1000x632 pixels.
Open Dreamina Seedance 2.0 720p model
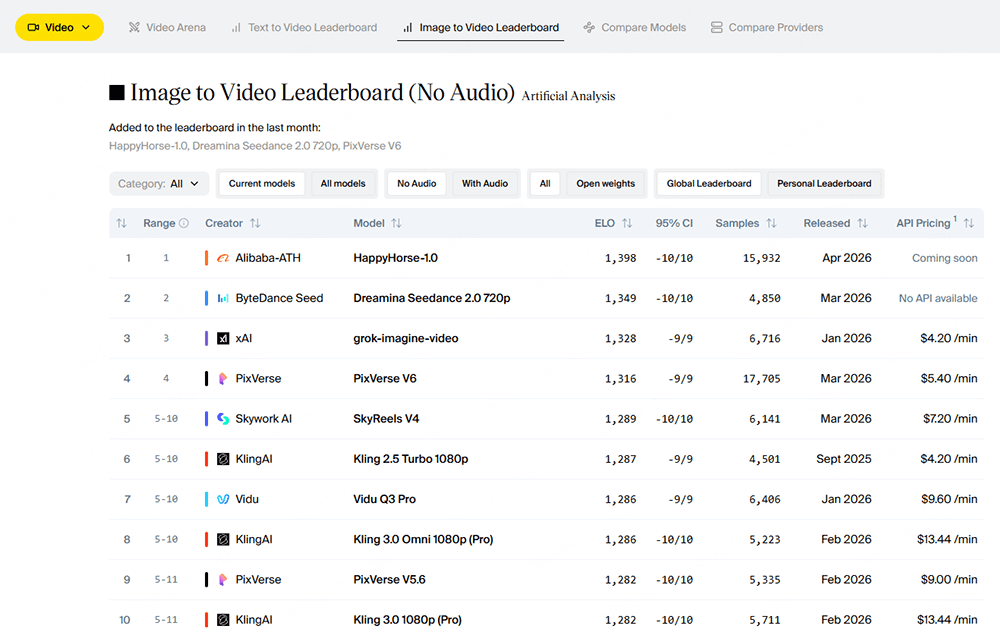tap(432, 298)
